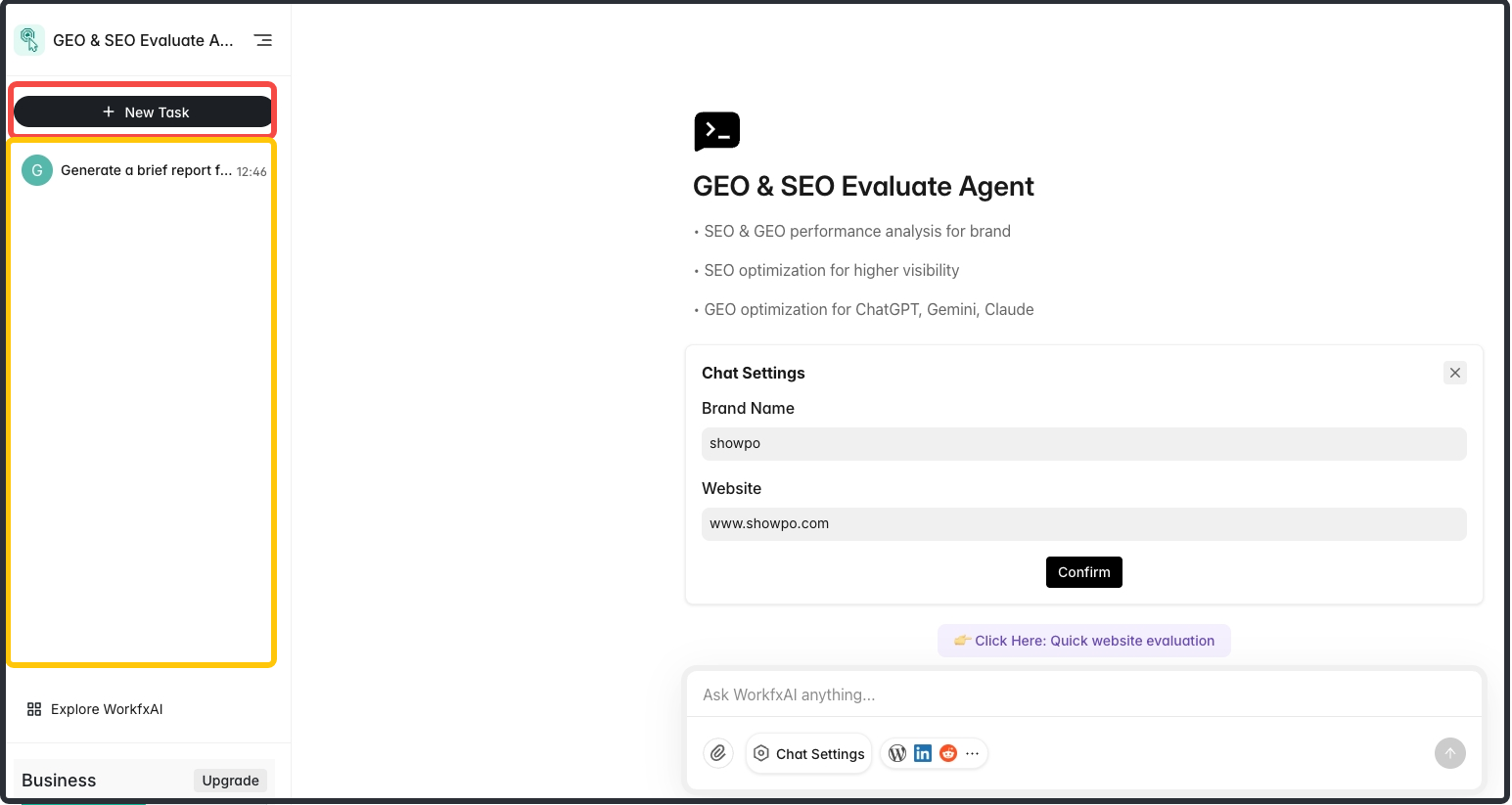
Task: Click the paperclip attachment icon
Action: click(x=718, y=753)
